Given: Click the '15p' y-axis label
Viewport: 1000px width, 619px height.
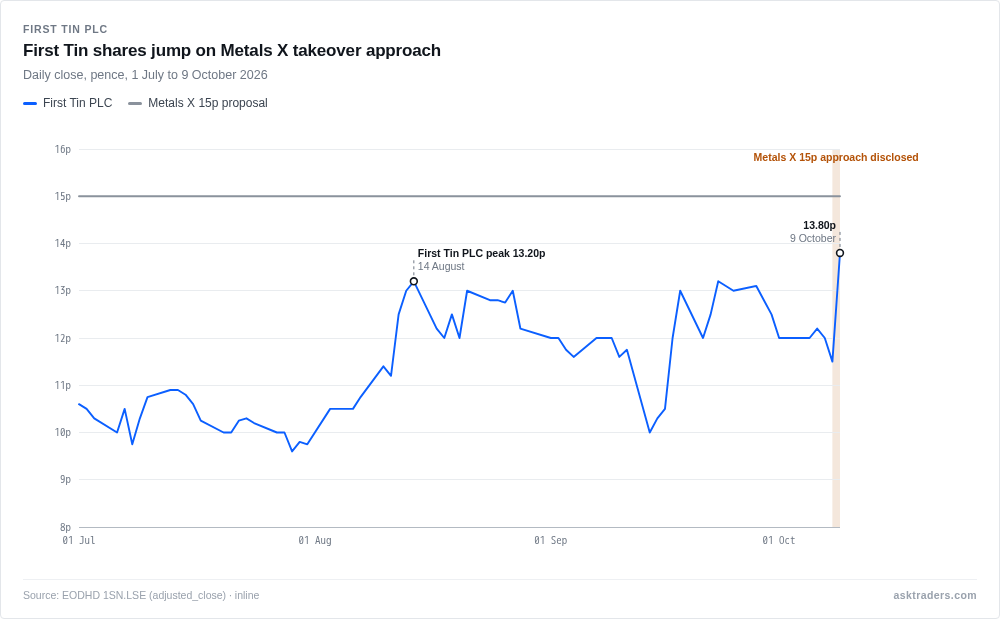Looking at the screenshot, I should [62, 196].
